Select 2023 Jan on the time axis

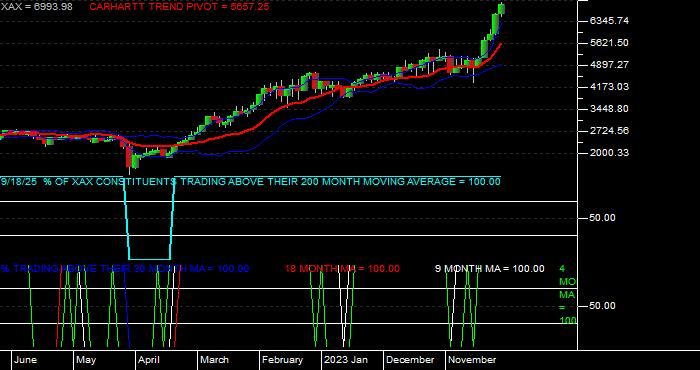point(346,360)
